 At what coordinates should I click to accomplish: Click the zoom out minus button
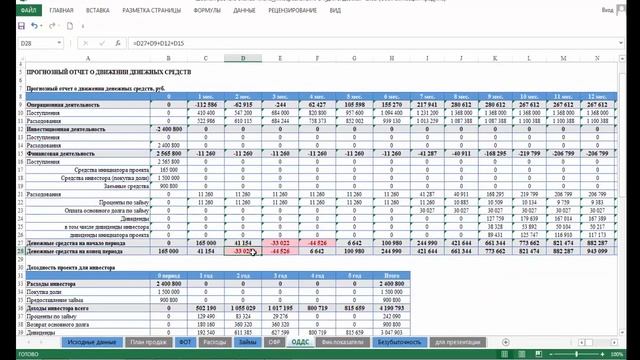tap(551, 354)
